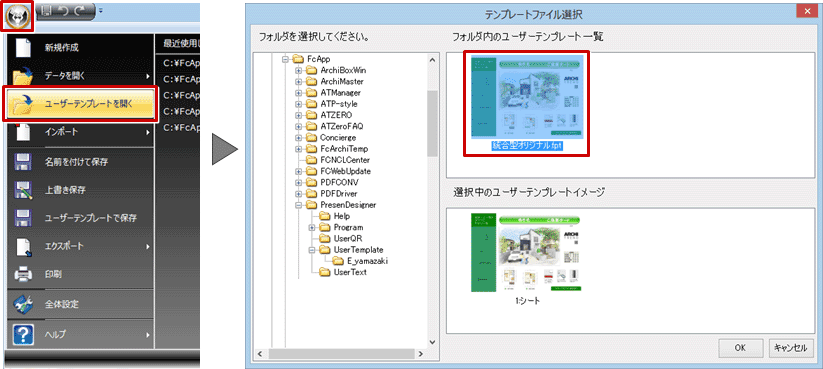Confirm with the OK button
Screen dimensions: 823x369
pos(741,347)
